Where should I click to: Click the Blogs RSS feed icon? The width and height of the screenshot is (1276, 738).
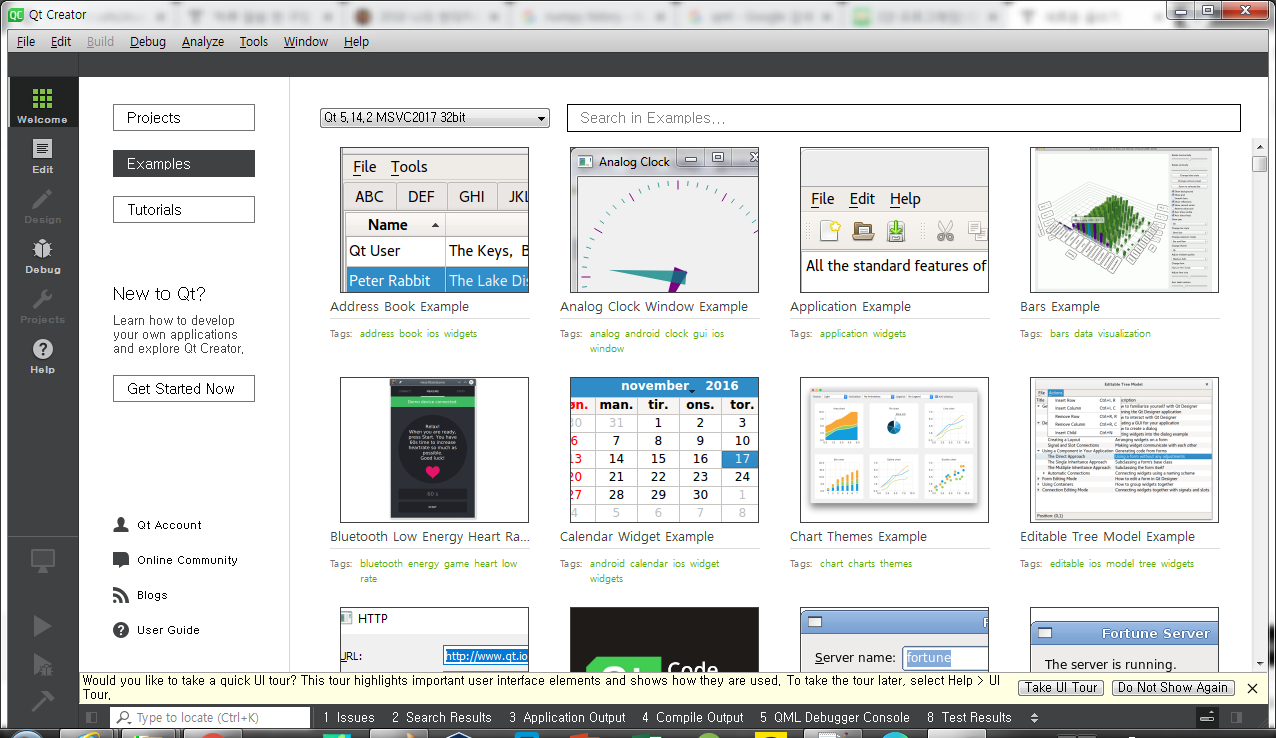coord(121,595)
